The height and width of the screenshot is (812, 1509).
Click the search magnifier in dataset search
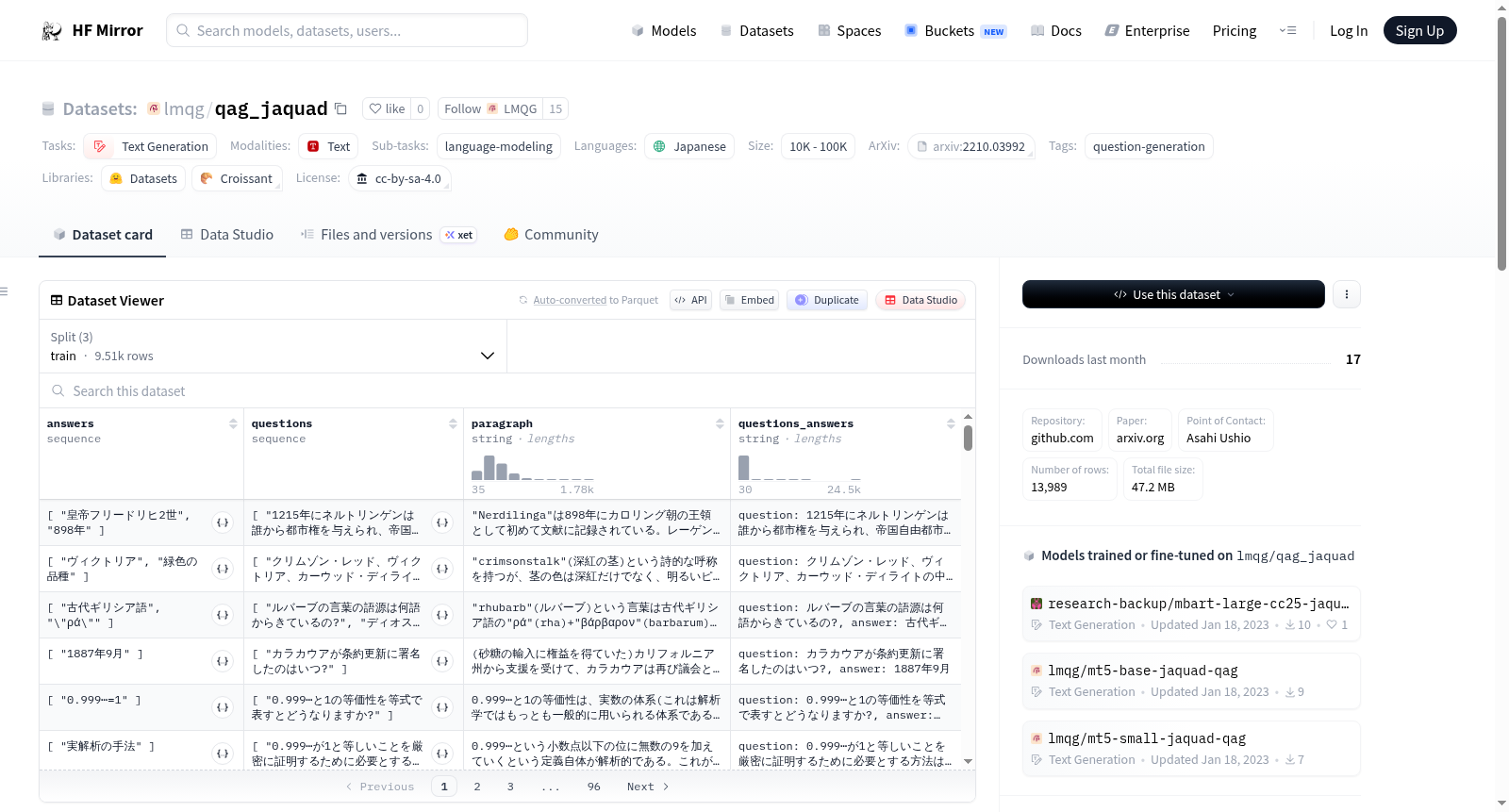click(58, 390)
